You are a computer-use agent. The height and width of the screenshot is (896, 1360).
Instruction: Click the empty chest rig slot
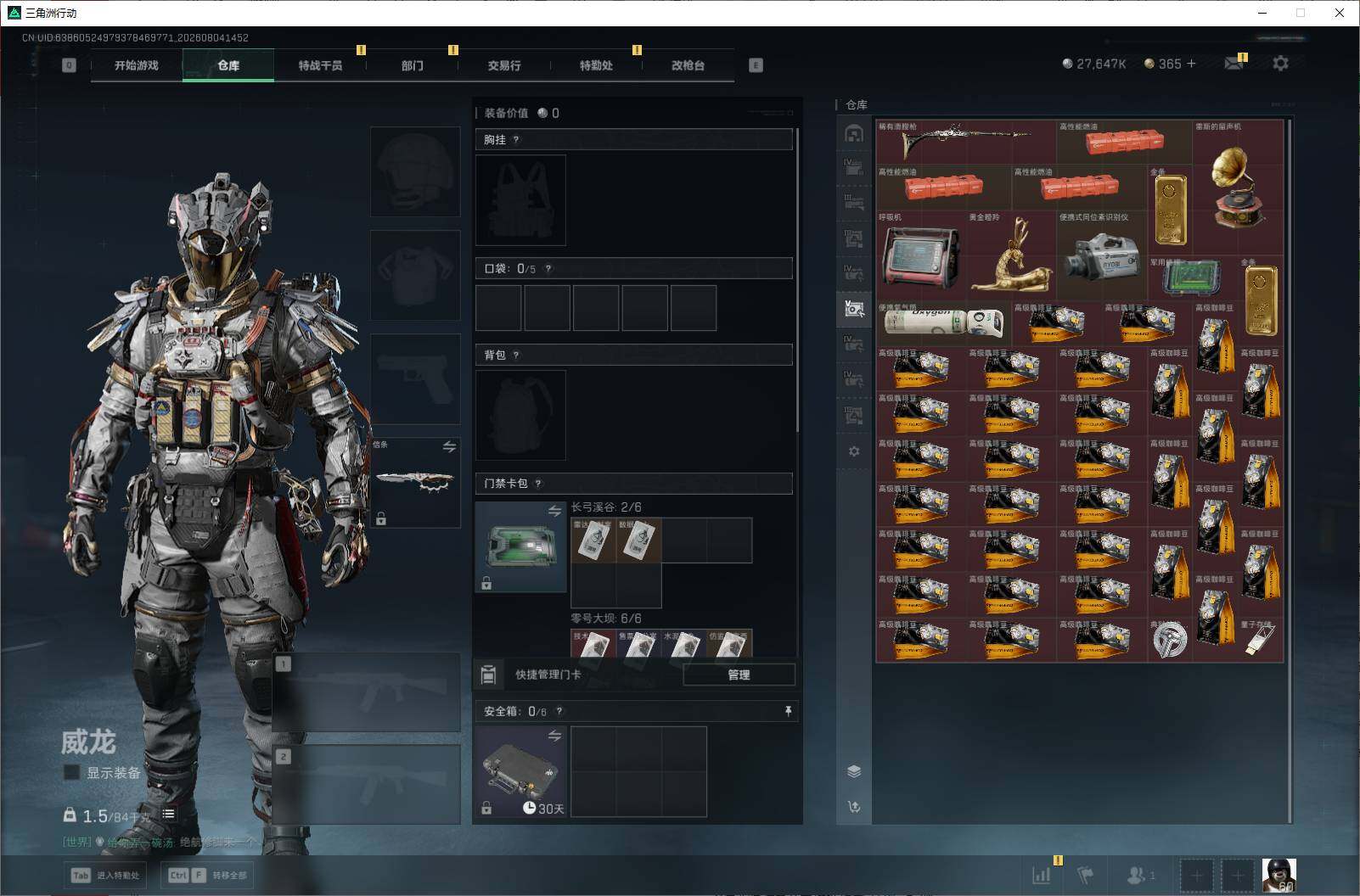coord(520,200)
